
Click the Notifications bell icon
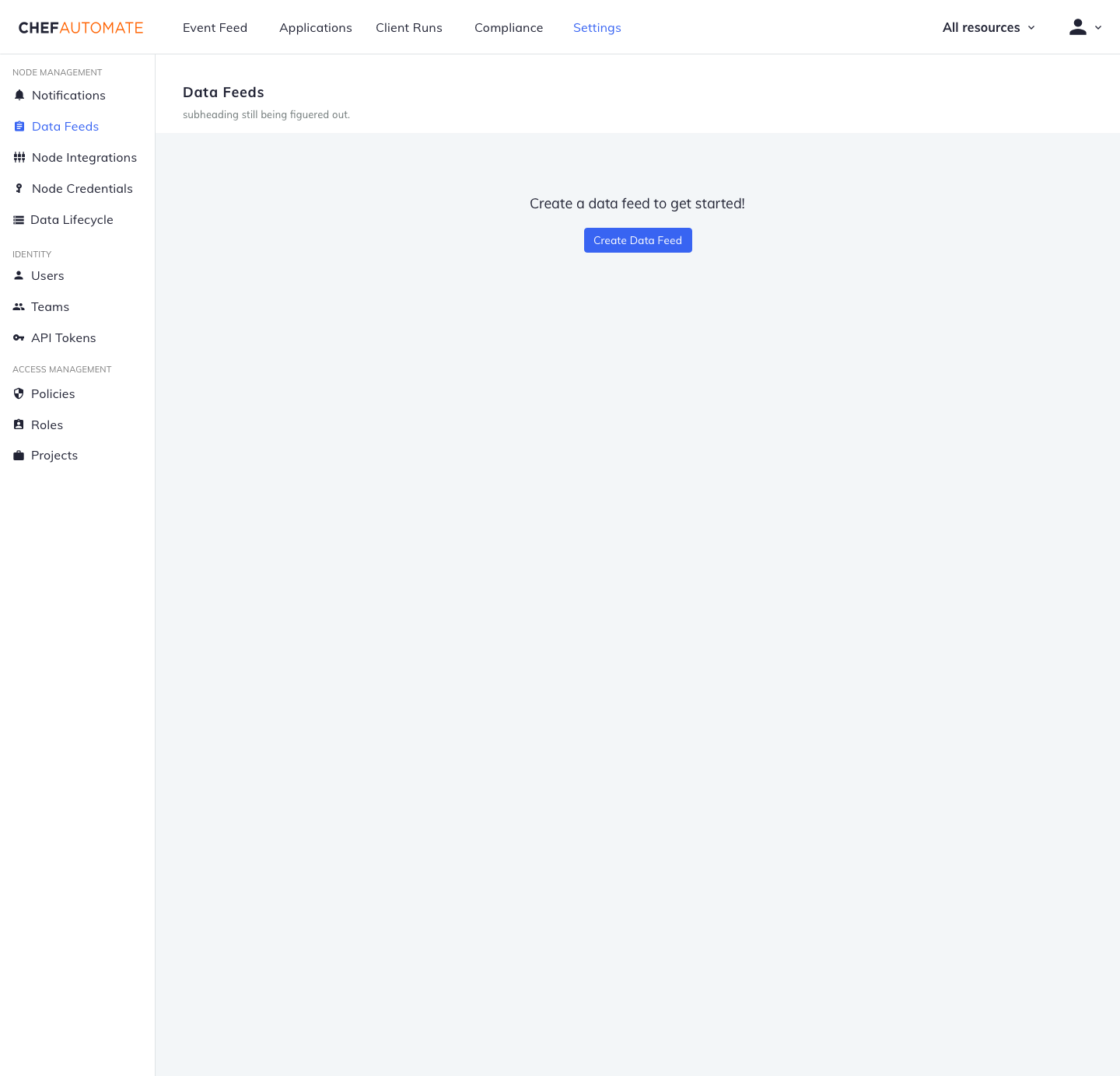pos(19,95)
